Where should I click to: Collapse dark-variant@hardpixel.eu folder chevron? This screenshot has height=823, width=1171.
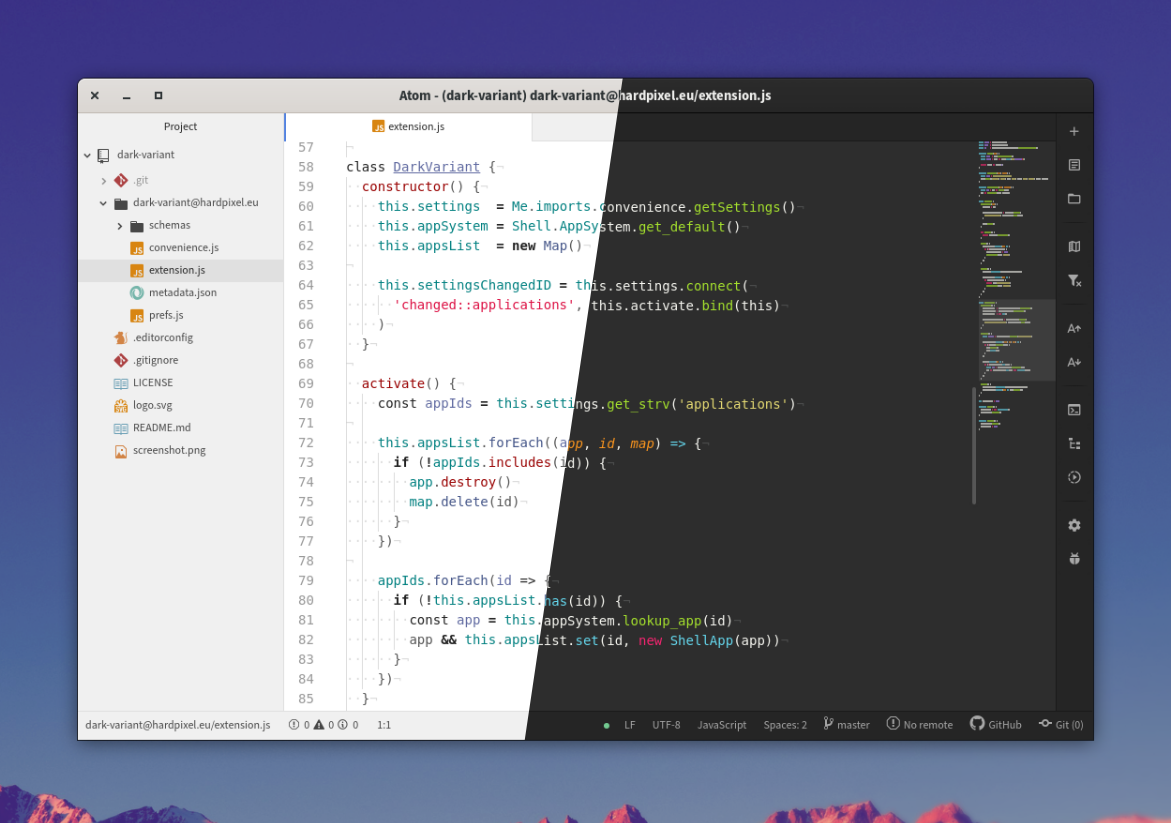point(103,203)
